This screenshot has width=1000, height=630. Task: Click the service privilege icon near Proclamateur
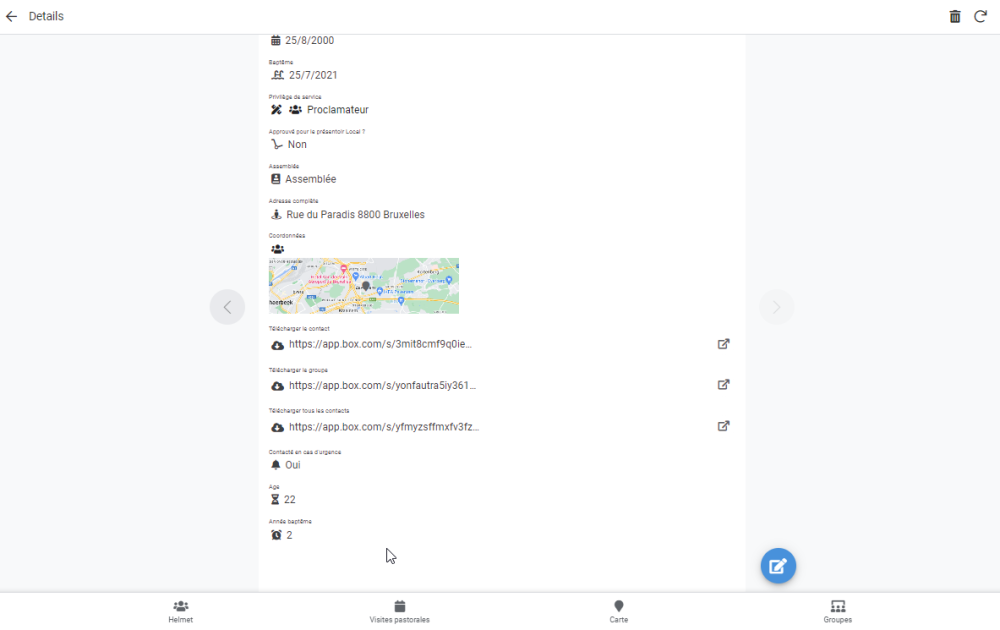click(277, 109)
